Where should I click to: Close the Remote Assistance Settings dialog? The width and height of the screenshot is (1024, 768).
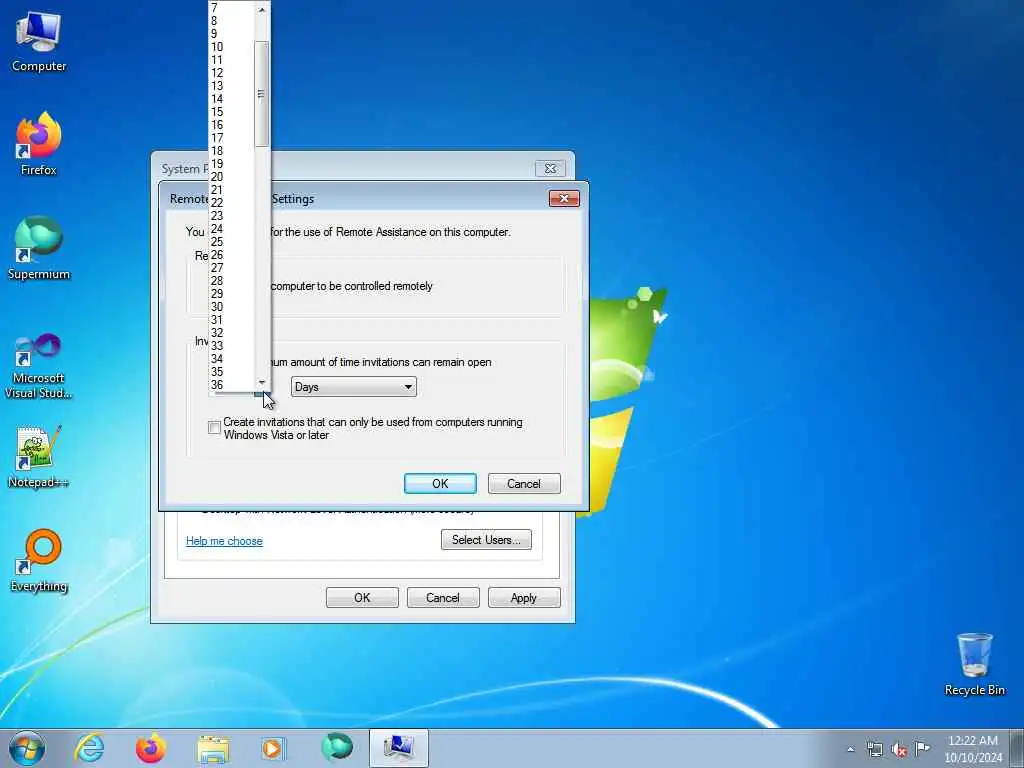click(x=564, y=199)
